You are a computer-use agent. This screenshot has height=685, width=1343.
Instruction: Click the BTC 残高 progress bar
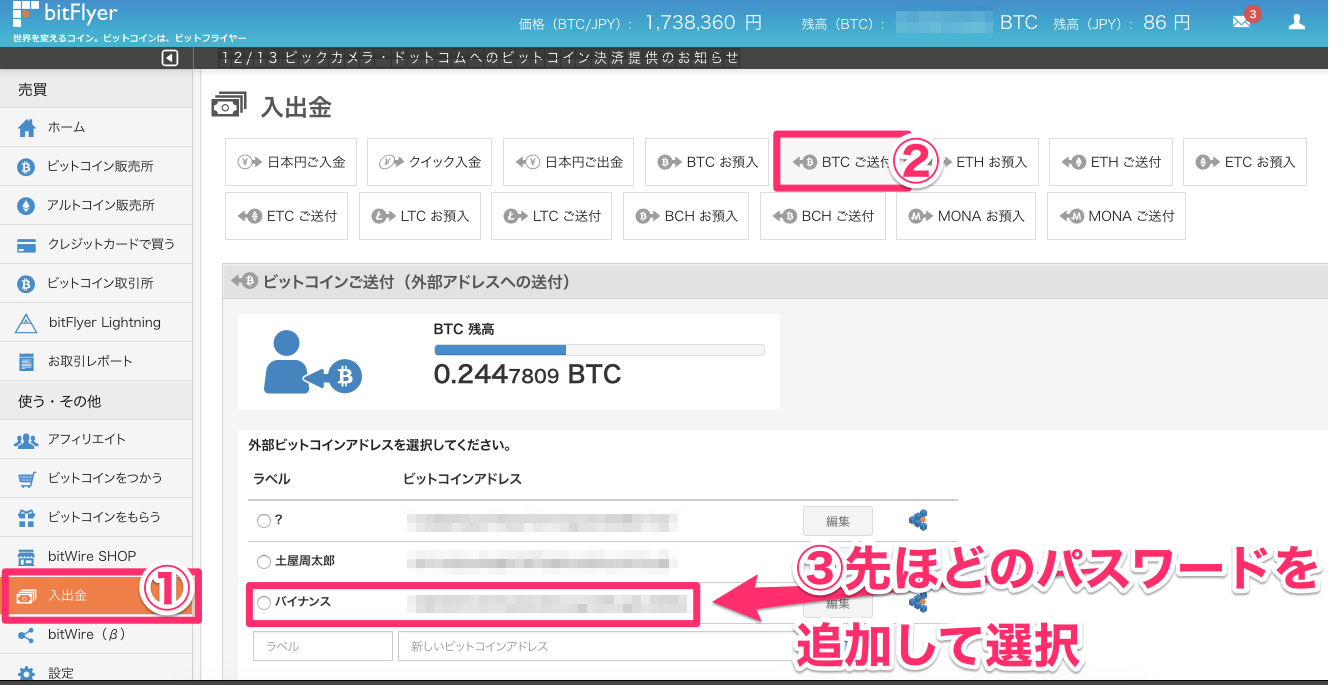599,350
